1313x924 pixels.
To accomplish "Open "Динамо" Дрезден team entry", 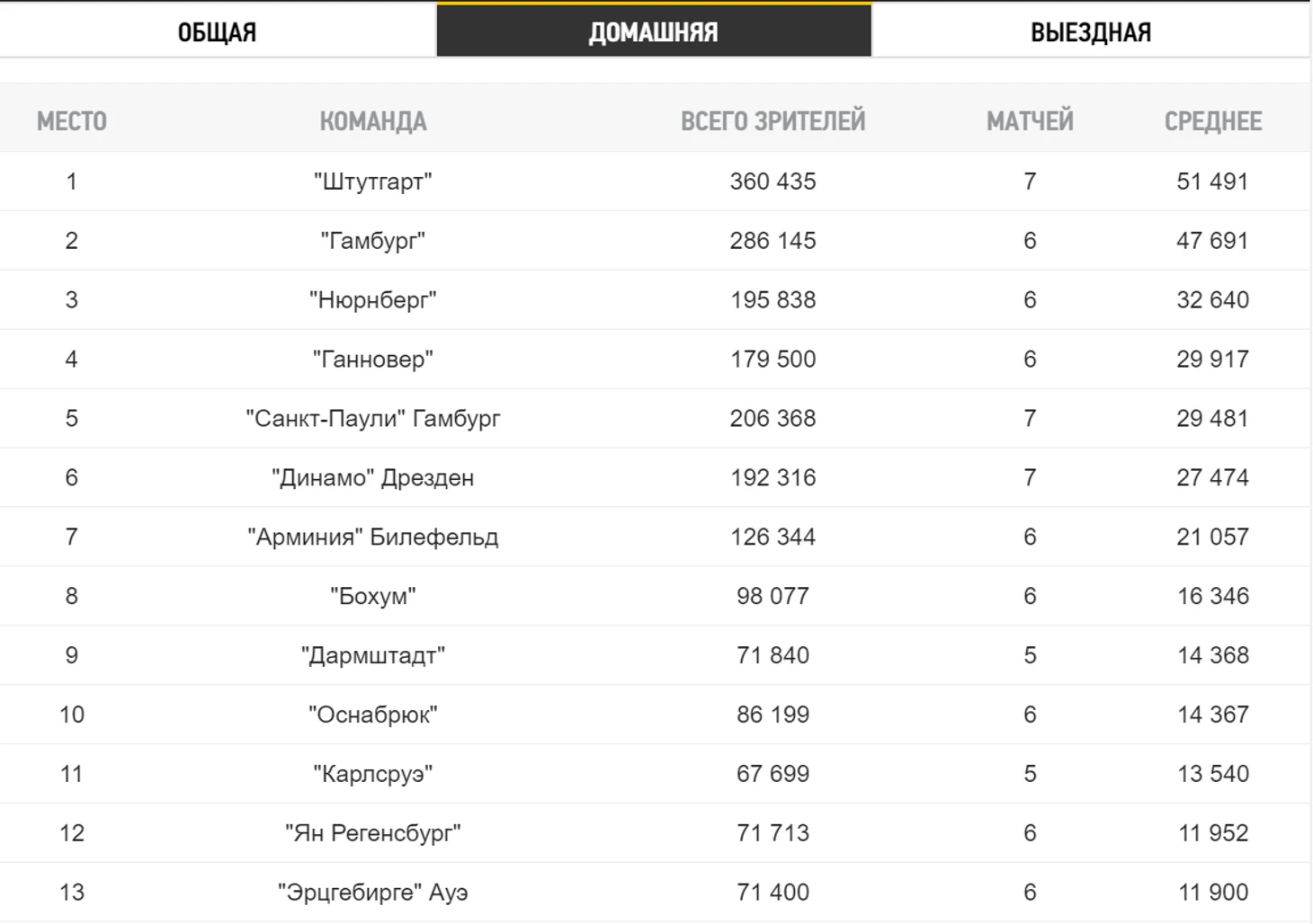I will tap(373, 478).
